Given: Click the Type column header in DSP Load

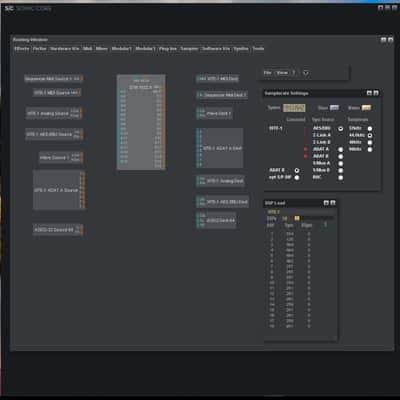Looking at the screenshot, I should pos(289,225).
